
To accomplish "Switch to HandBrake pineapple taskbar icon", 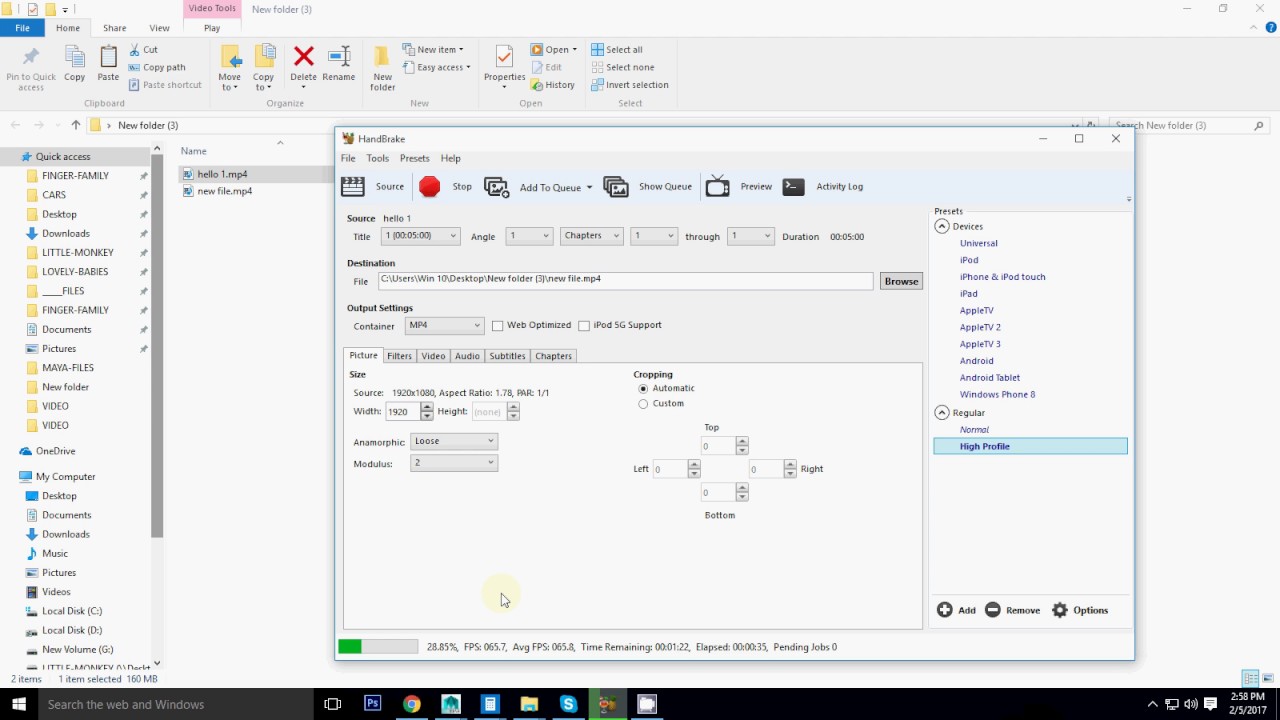I will tap(608, 704).
